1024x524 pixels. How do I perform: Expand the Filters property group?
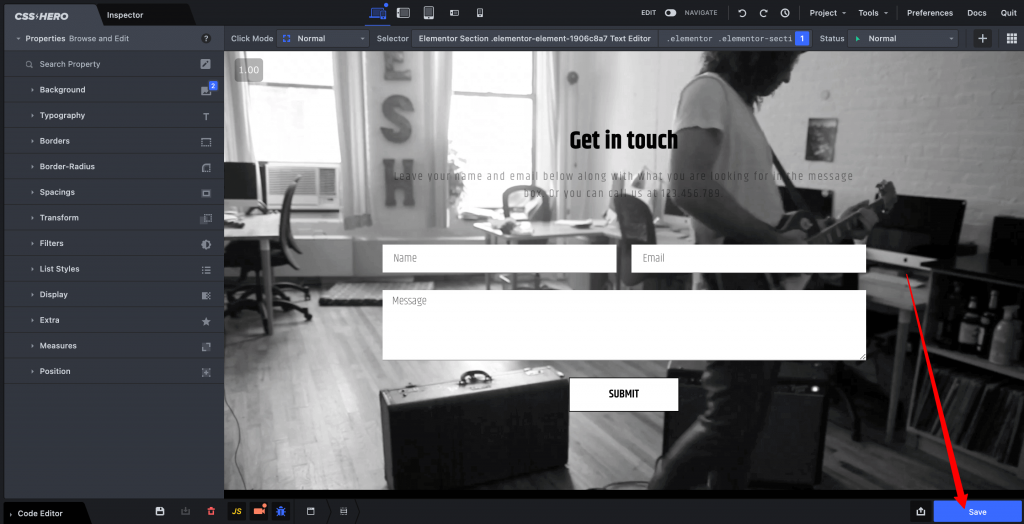[114, 243]
